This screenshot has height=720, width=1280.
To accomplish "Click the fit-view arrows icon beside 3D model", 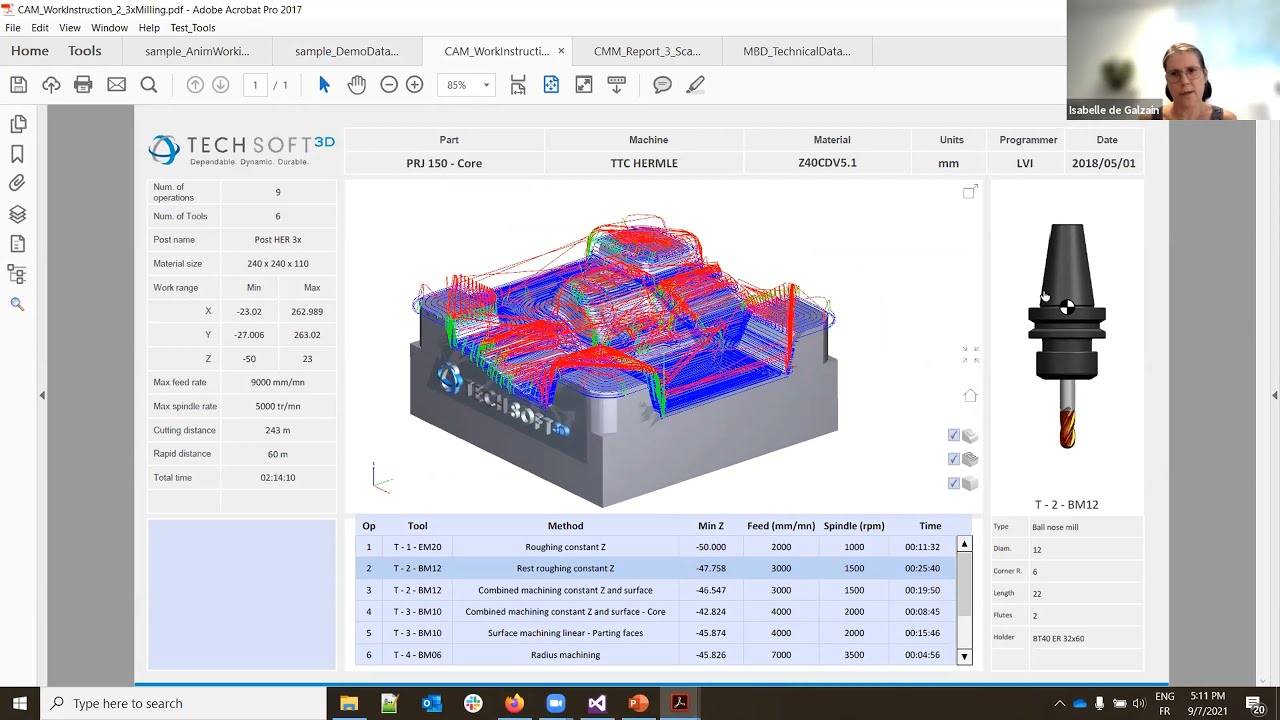I will pos(970,355).
